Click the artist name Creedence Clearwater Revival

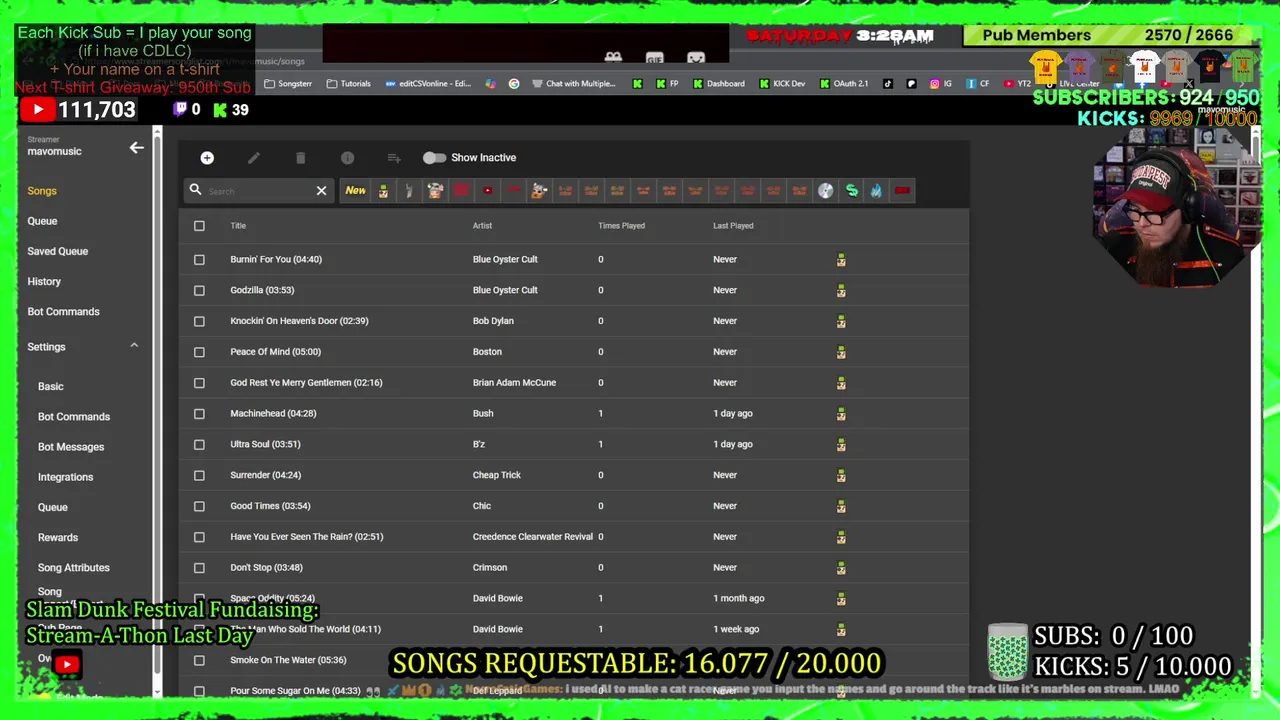[533, 537]
